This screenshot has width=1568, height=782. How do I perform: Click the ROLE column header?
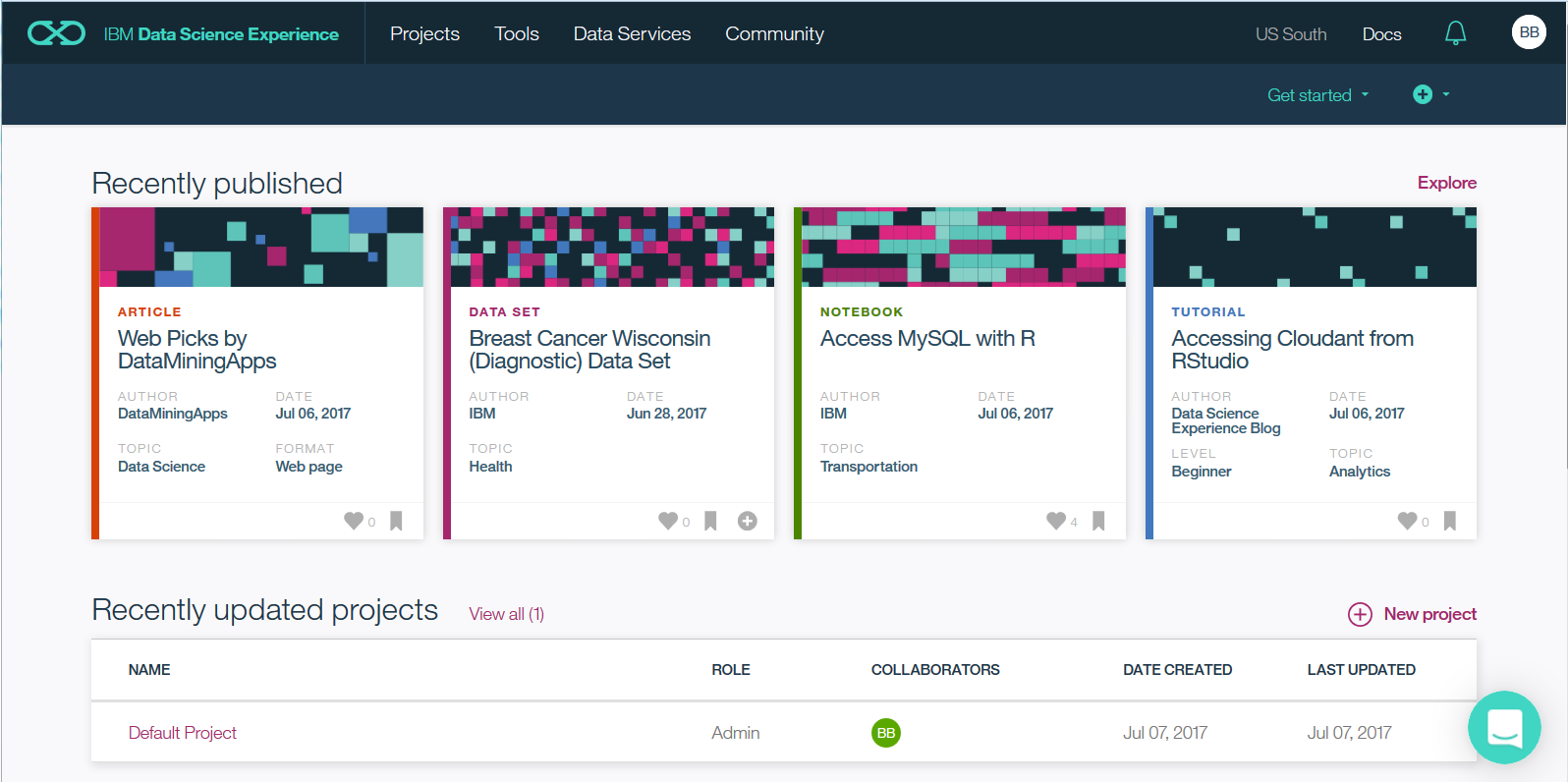point(731,670)
